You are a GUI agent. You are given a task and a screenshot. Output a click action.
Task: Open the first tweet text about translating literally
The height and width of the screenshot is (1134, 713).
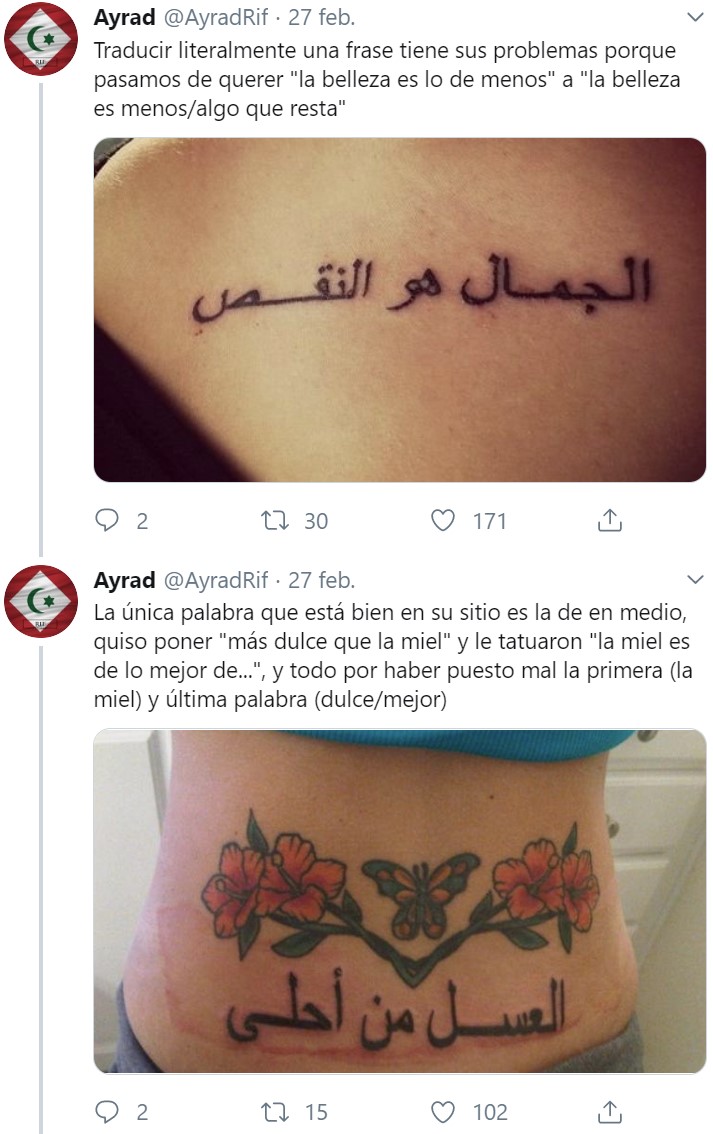pos(387,80)
